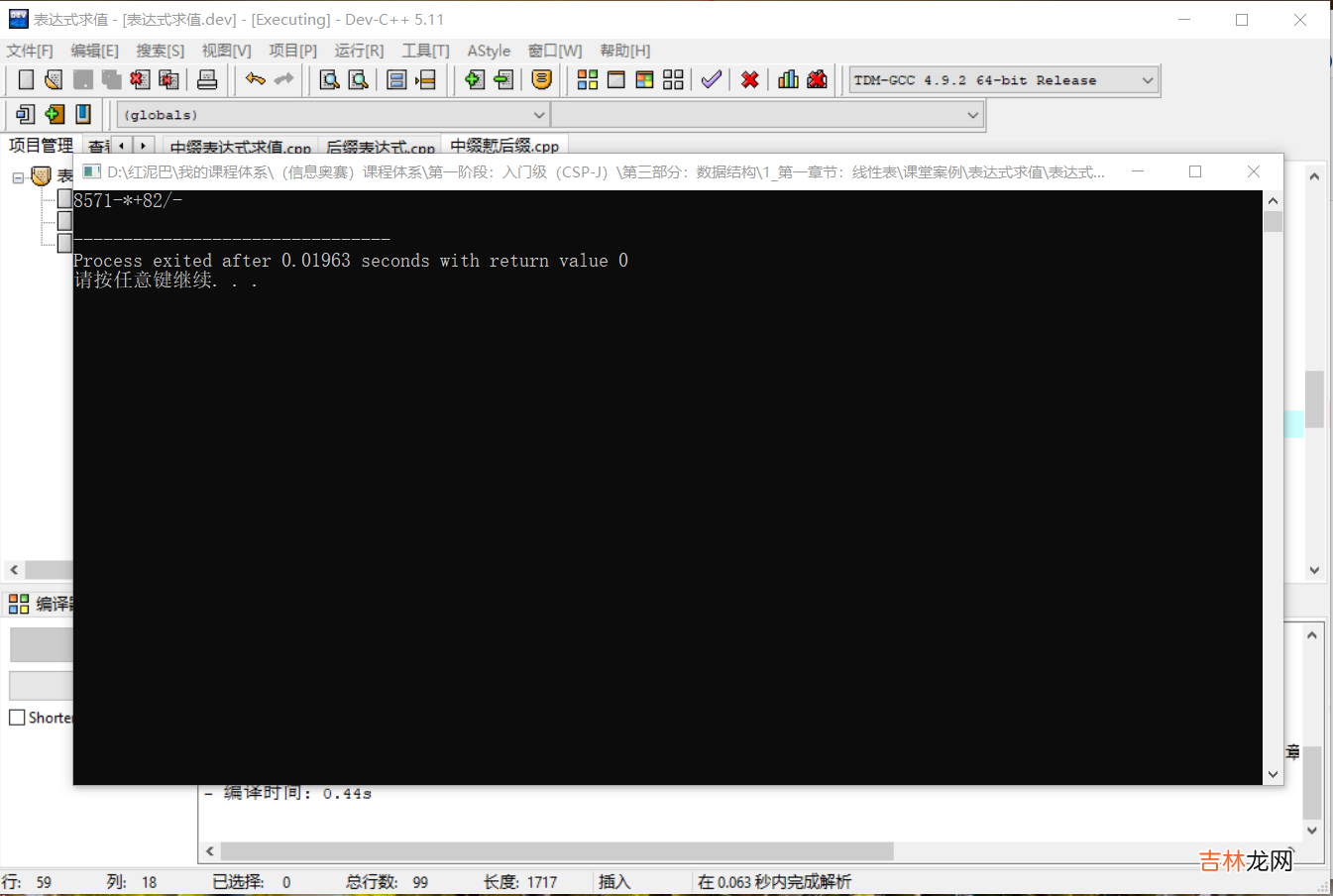Click the bottom compile log horizontal scrollbar
The image size is (1333, 896).
pos(557,851)
